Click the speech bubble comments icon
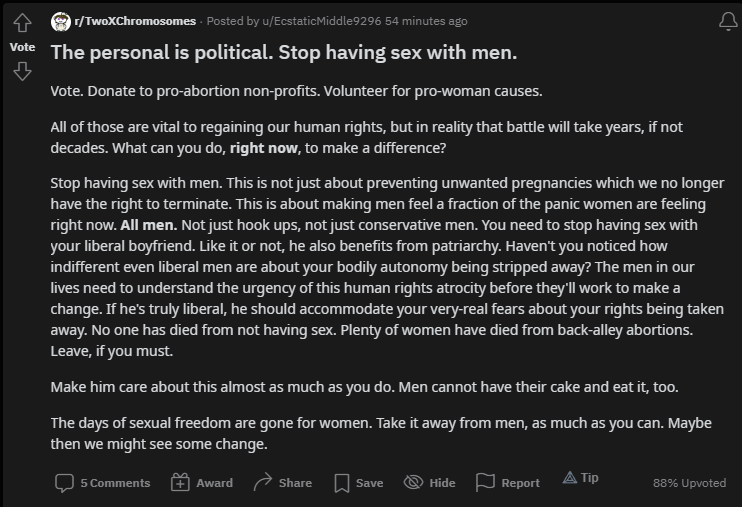742x507 pixels. coord(64,483)
